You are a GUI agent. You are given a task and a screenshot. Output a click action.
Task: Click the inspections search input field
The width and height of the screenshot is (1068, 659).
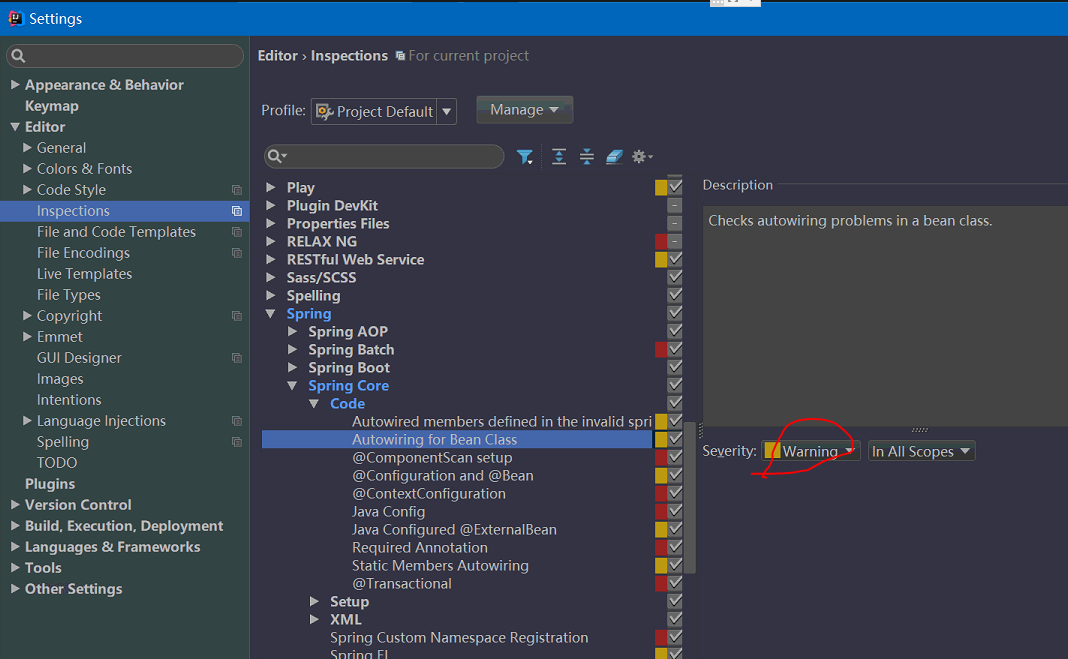click(x=384, y=157)
